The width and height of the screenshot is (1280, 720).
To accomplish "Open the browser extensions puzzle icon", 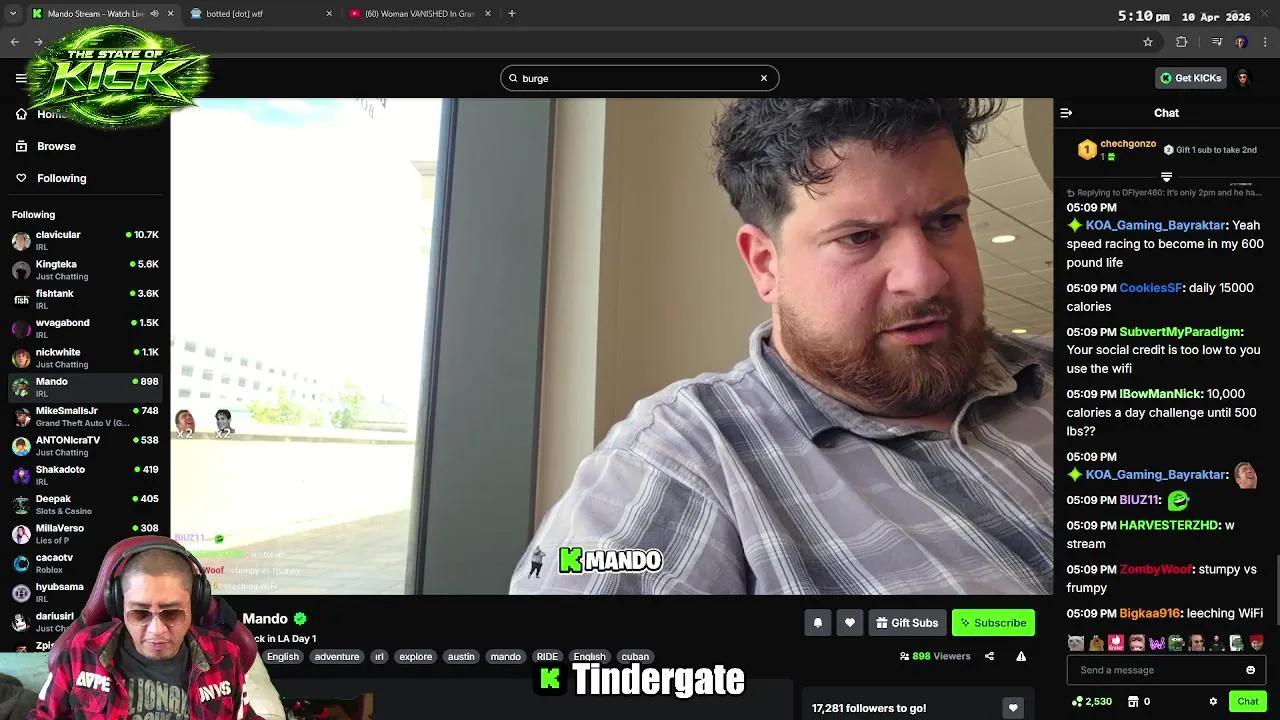I will (x=1182, y=42).
